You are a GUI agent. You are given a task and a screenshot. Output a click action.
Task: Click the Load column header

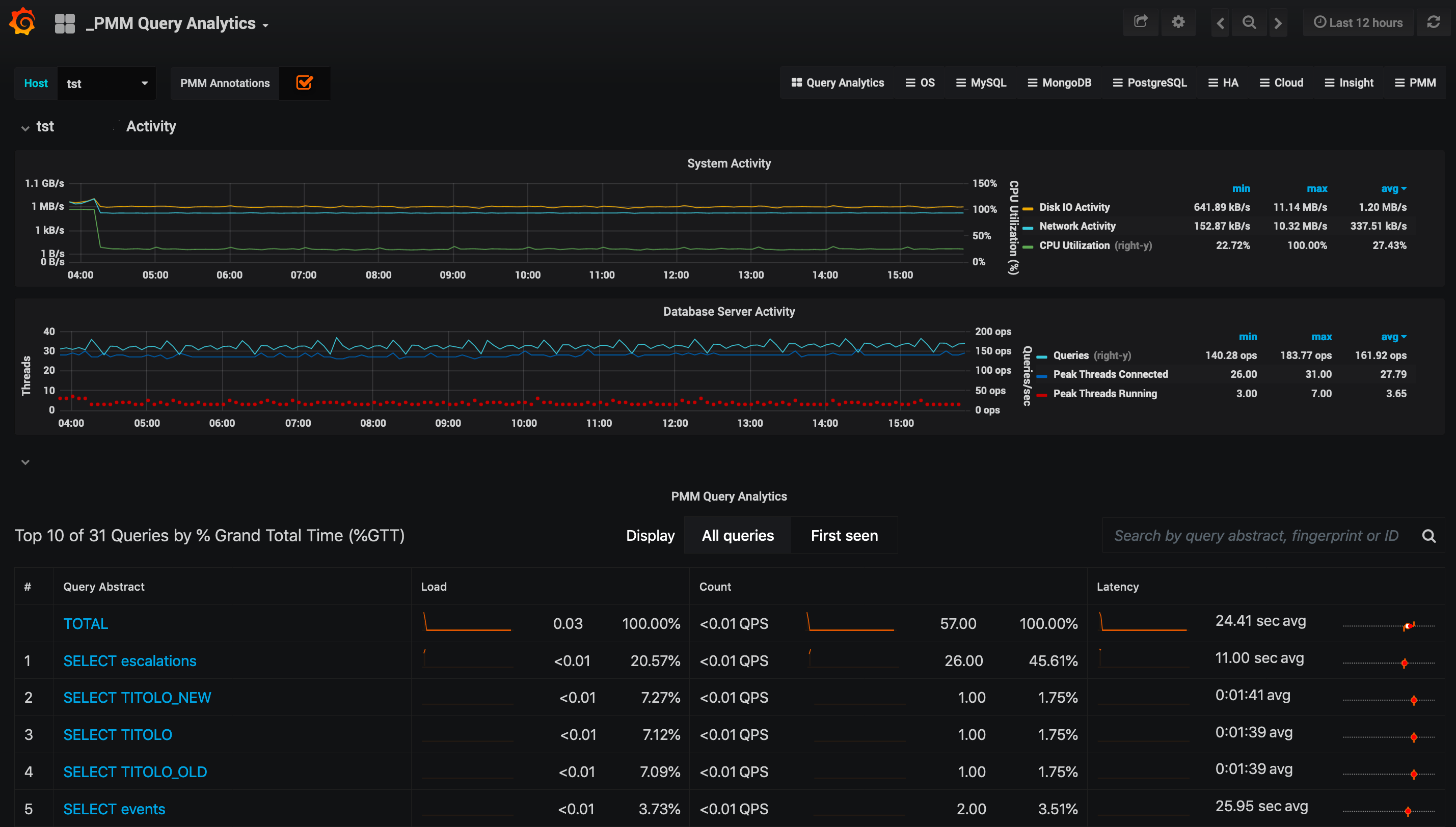pyautogui.click(x=434, y=587)
